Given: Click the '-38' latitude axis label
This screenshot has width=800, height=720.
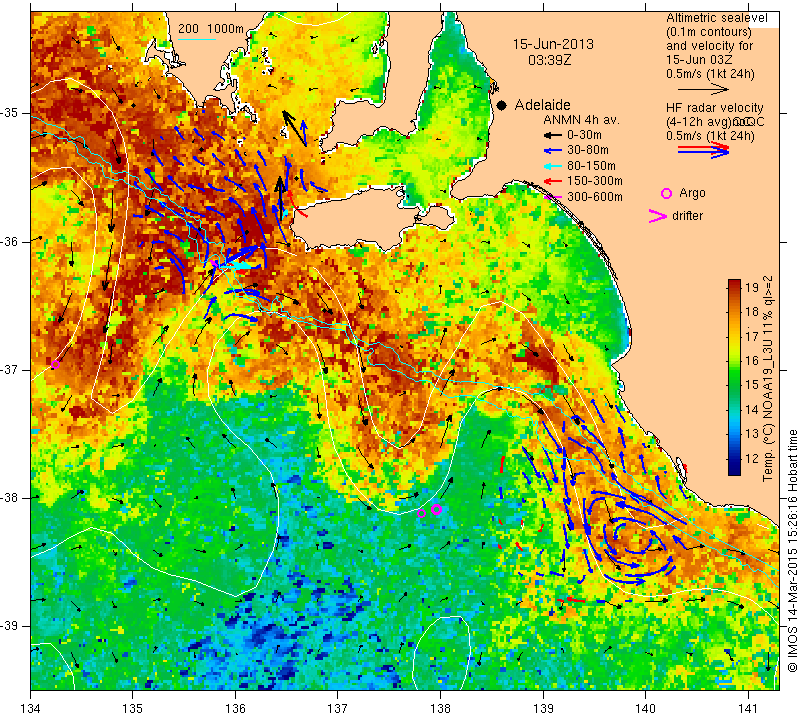Looking at the screenshot, I should (10, 498).
